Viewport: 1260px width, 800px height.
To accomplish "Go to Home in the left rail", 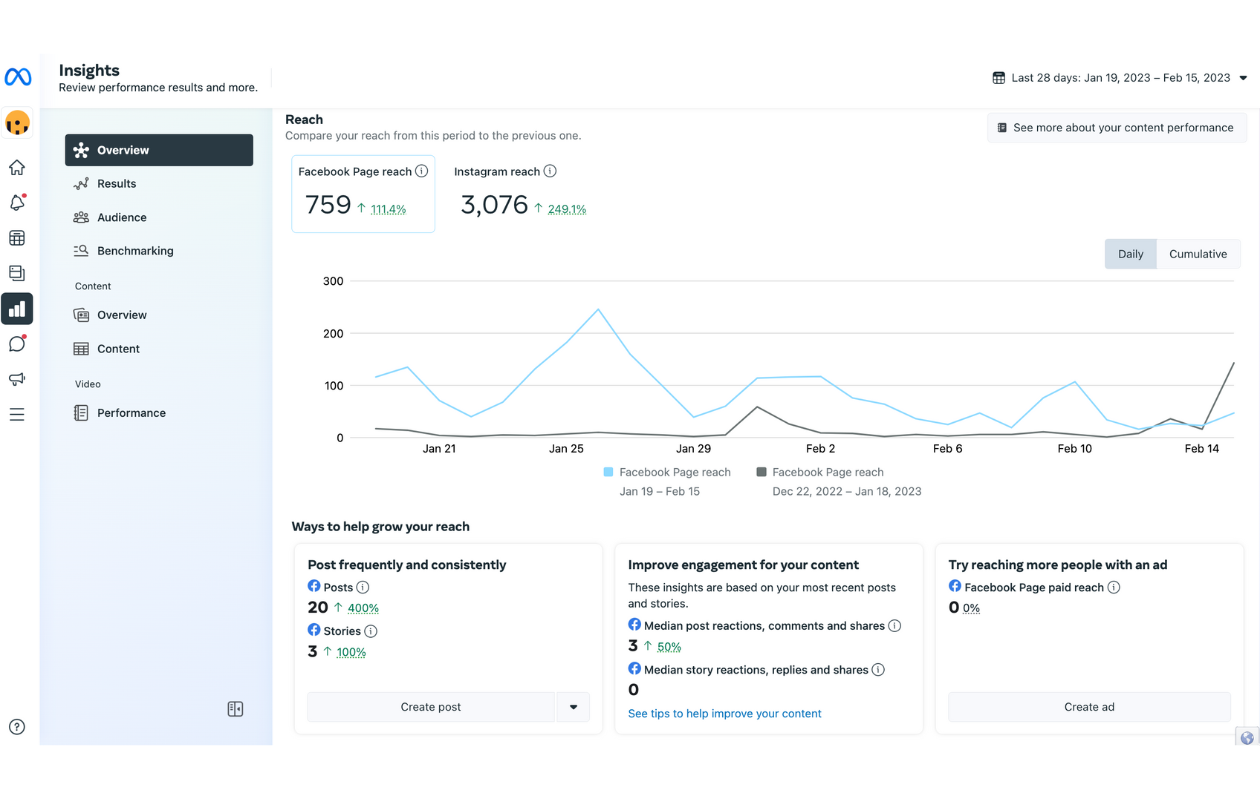I will pos(17,168).
